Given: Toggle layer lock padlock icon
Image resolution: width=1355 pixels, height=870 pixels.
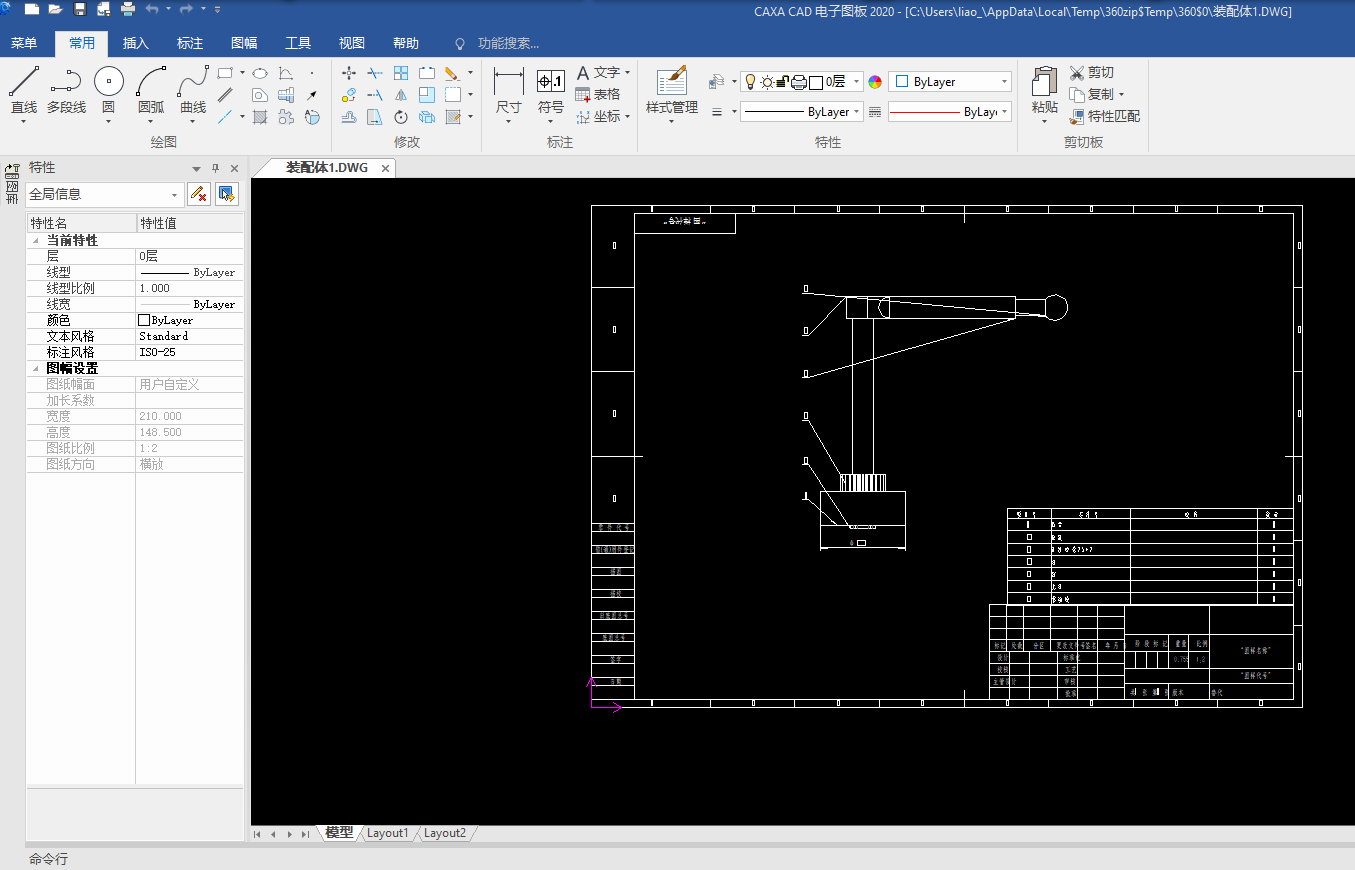Looking at the screenshot, I should pyautogui.click(x=782, y=82).
